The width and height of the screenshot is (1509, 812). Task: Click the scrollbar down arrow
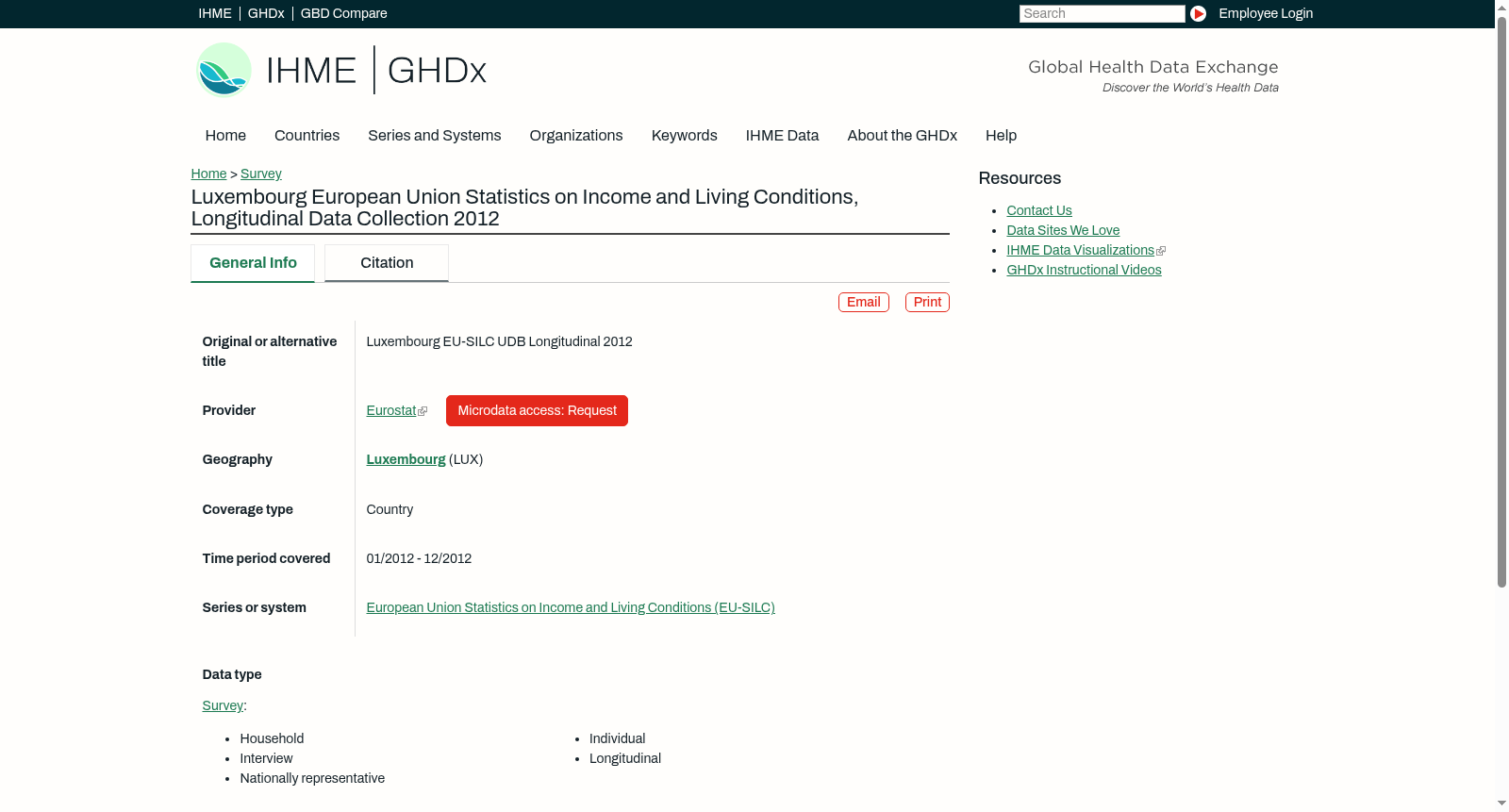point(1501,804)
